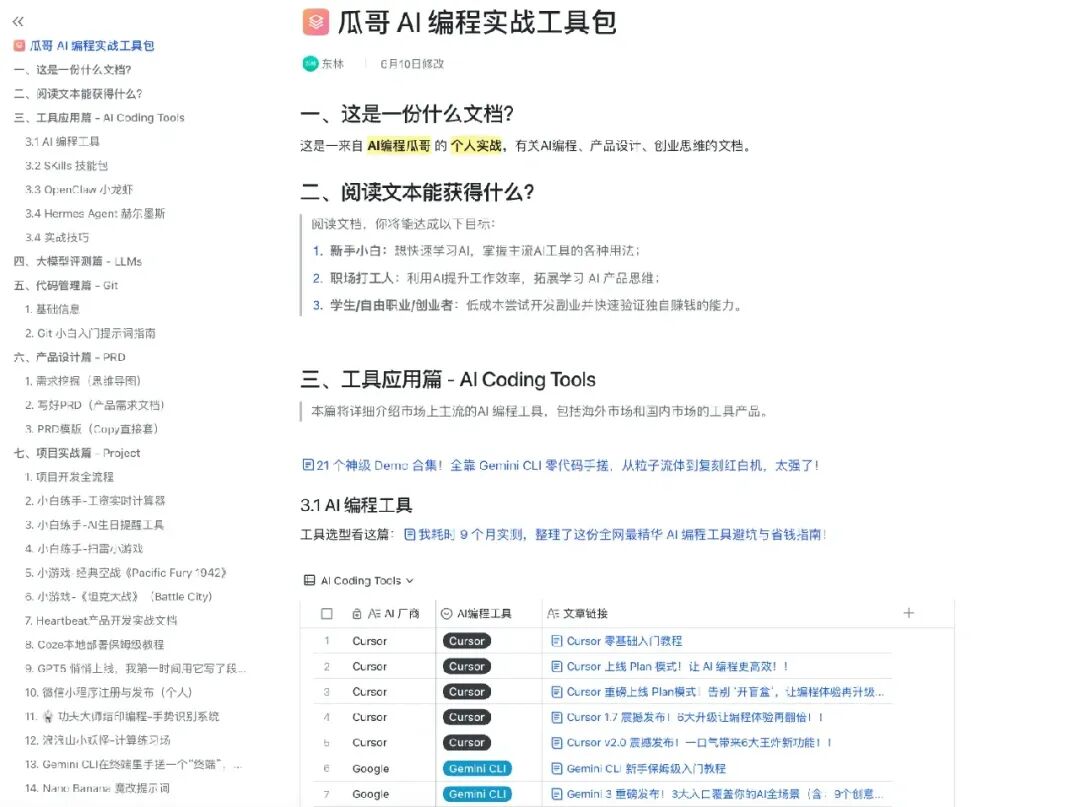Click author name 东林
The image size is (1080, 807).
pyautogui.click(x=333, y=63)
